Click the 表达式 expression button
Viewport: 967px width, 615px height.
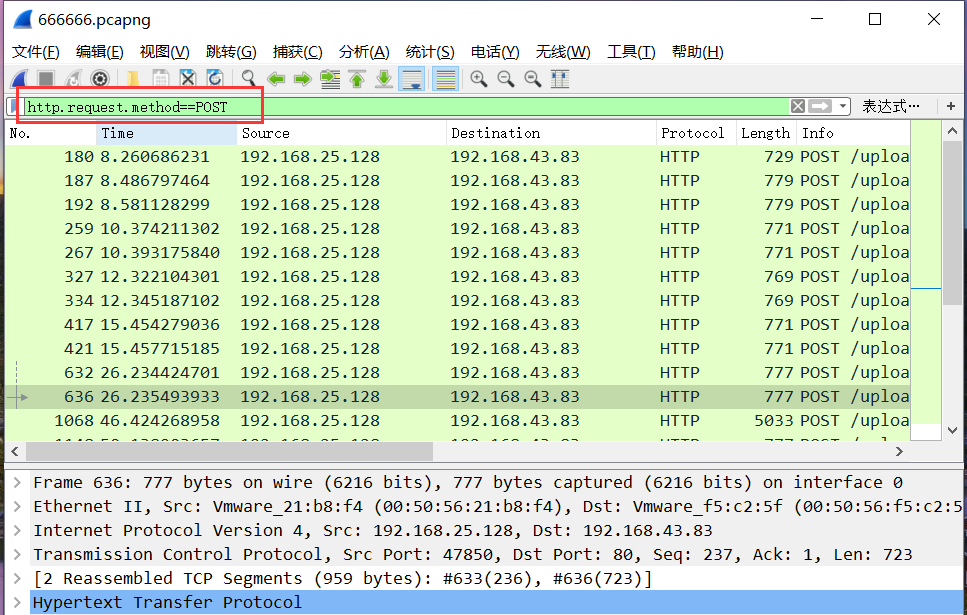[890, 106]
